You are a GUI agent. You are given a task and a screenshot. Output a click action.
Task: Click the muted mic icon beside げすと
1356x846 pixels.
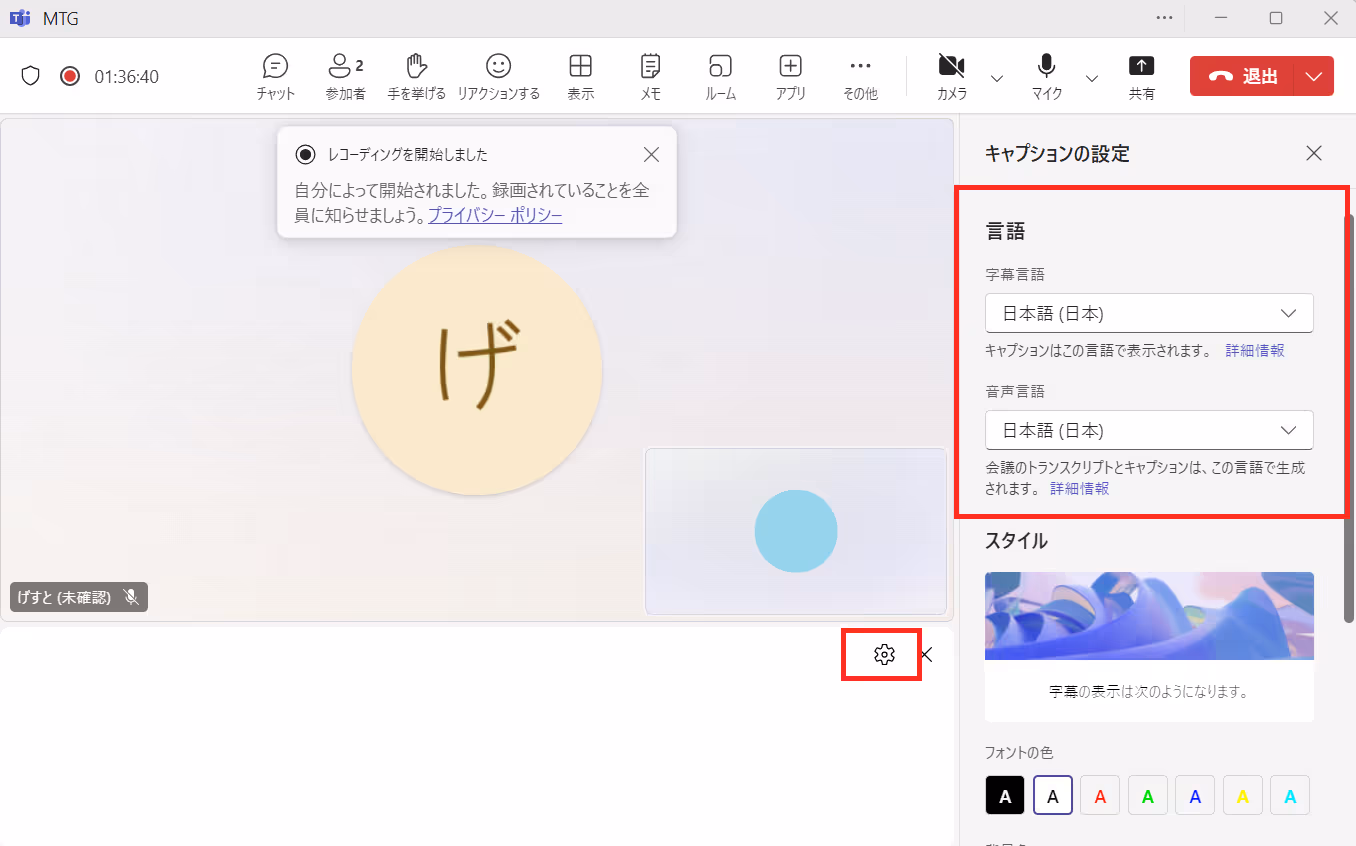131,597
